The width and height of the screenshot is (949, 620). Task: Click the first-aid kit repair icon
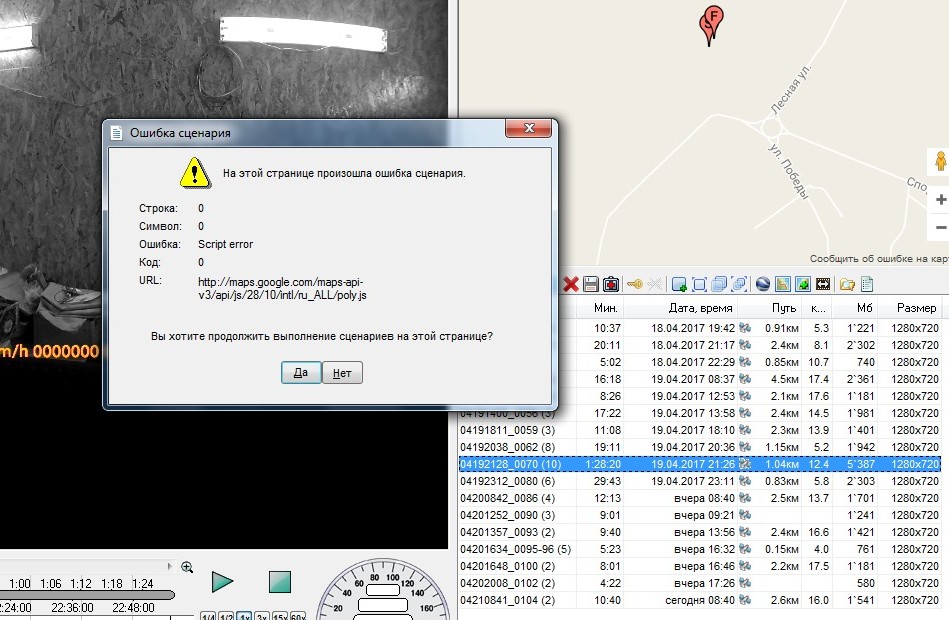[x=610, y=285]
